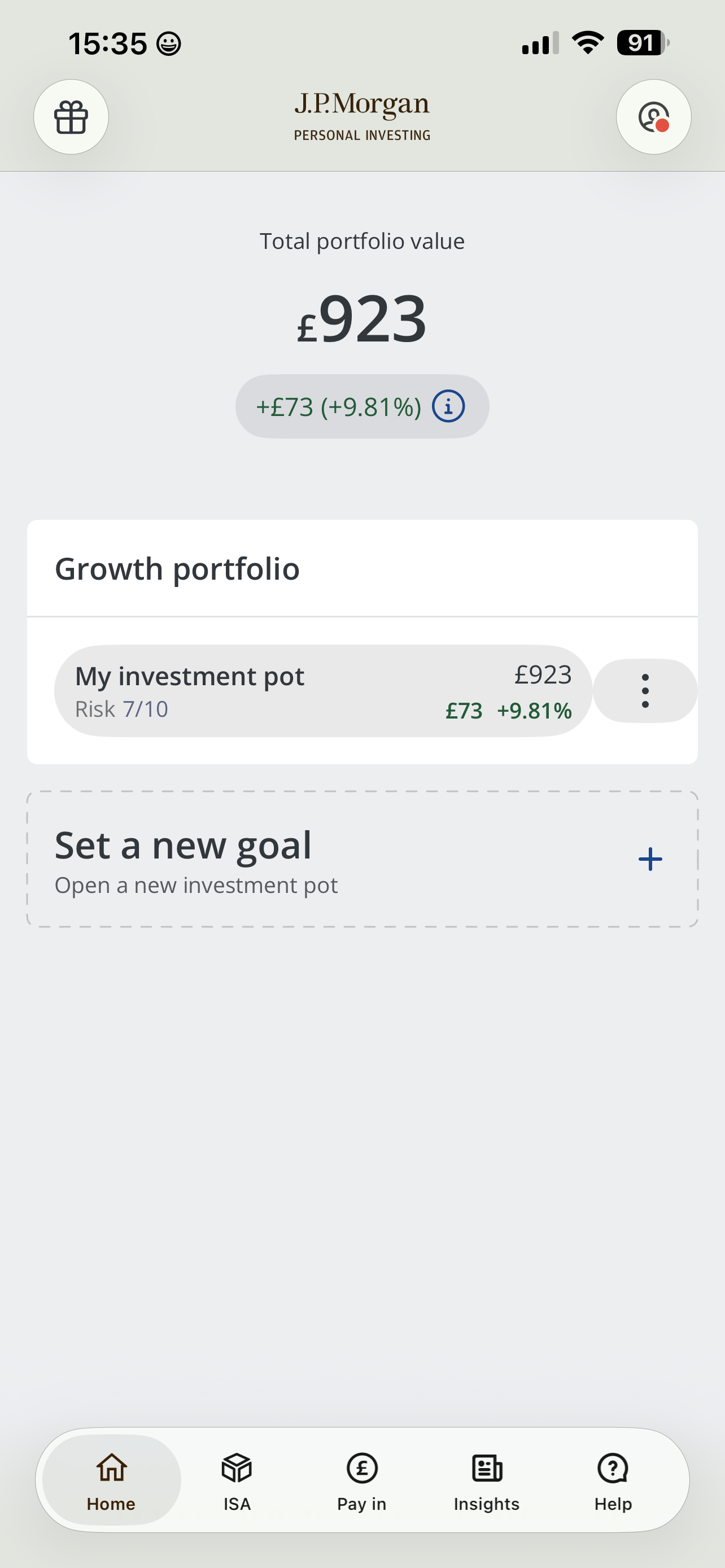Tap Open a new investment pot text
725x1568 pixels.
point(196,886)
